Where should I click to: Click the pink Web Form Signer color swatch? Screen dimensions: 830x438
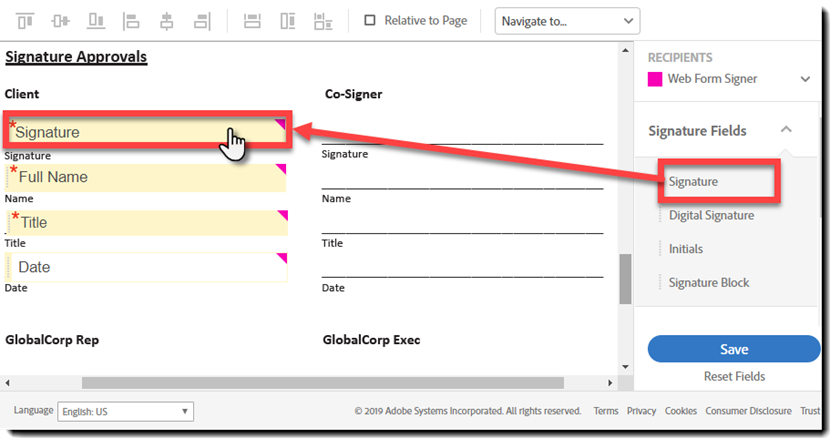[655, 79]
